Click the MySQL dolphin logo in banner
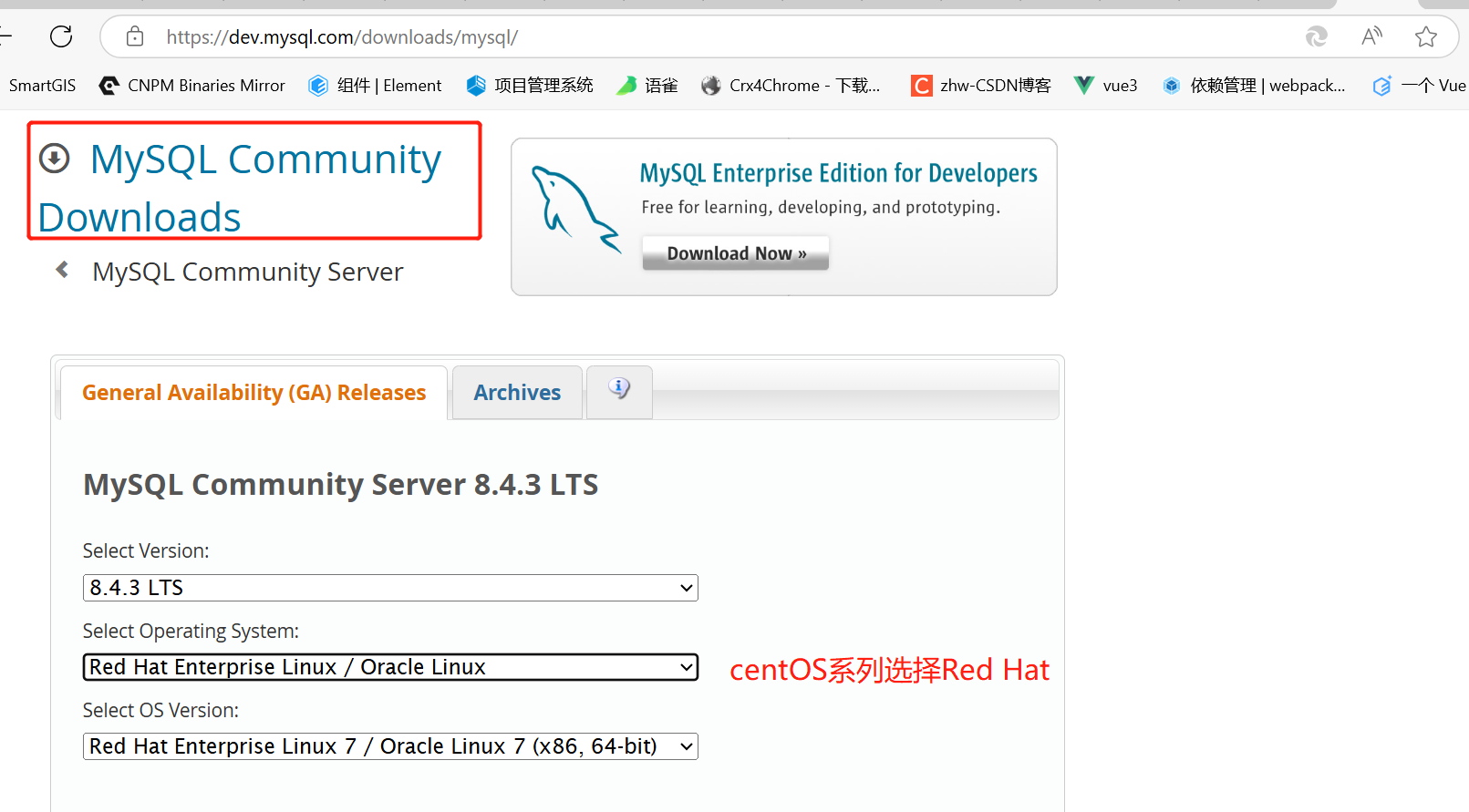The height and width of the screenshot is (812, 1469). 575,209
